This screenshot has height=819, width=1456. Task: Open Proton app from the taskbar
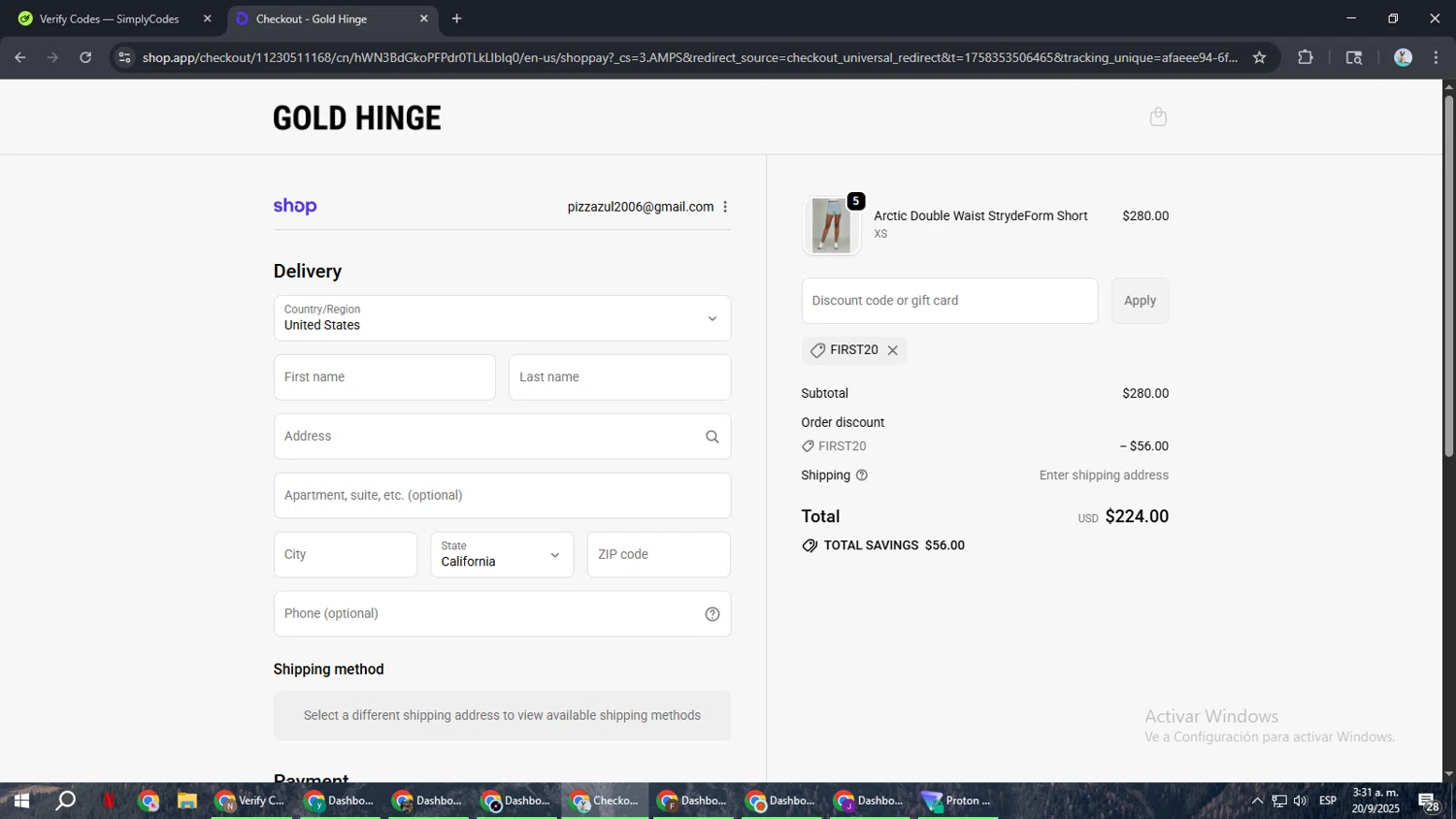click(957, 801)
